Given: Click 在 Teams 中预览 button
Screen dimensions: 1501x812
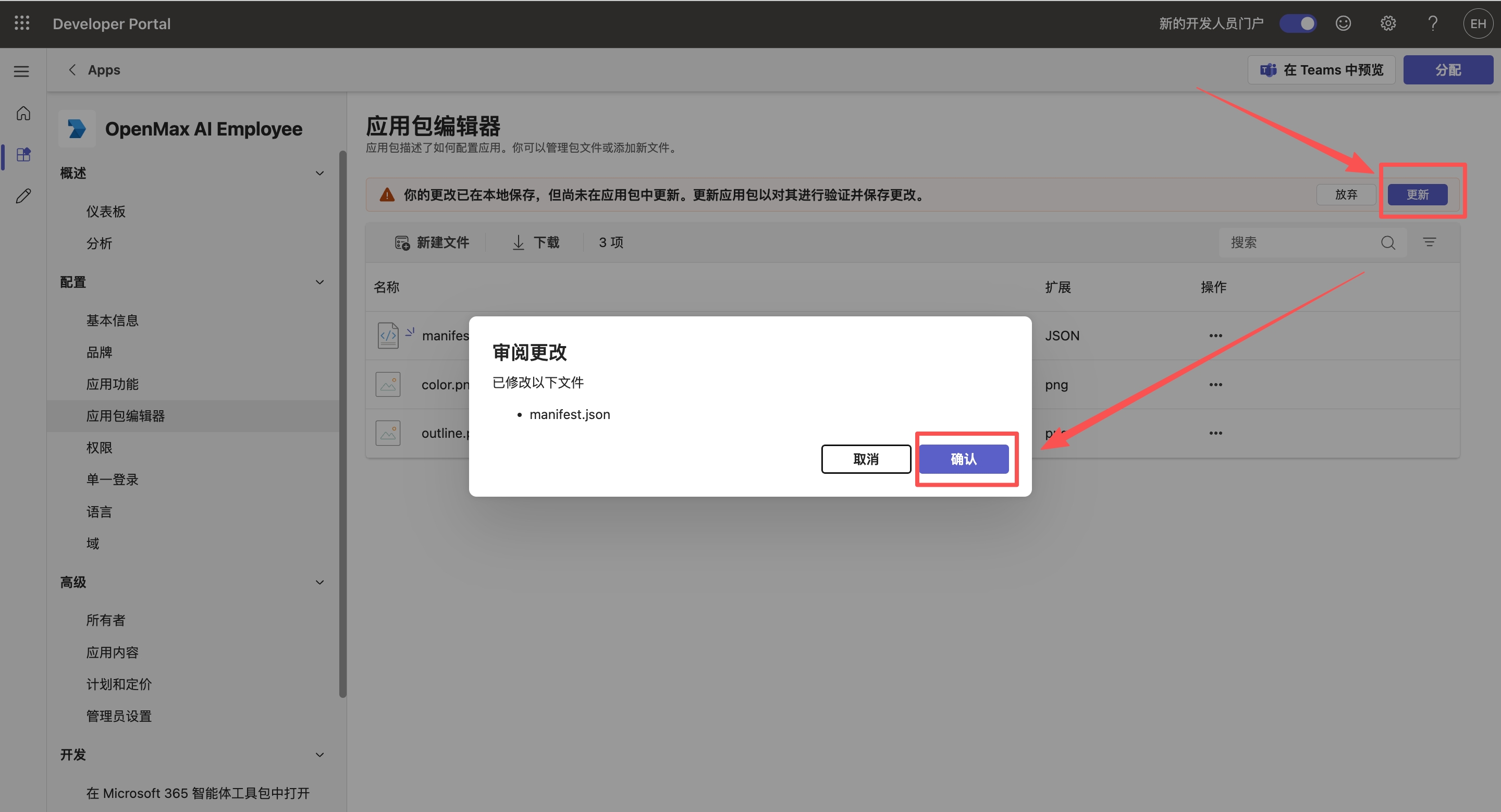Looking at the screenshot, I should (x=1321, y=70).
